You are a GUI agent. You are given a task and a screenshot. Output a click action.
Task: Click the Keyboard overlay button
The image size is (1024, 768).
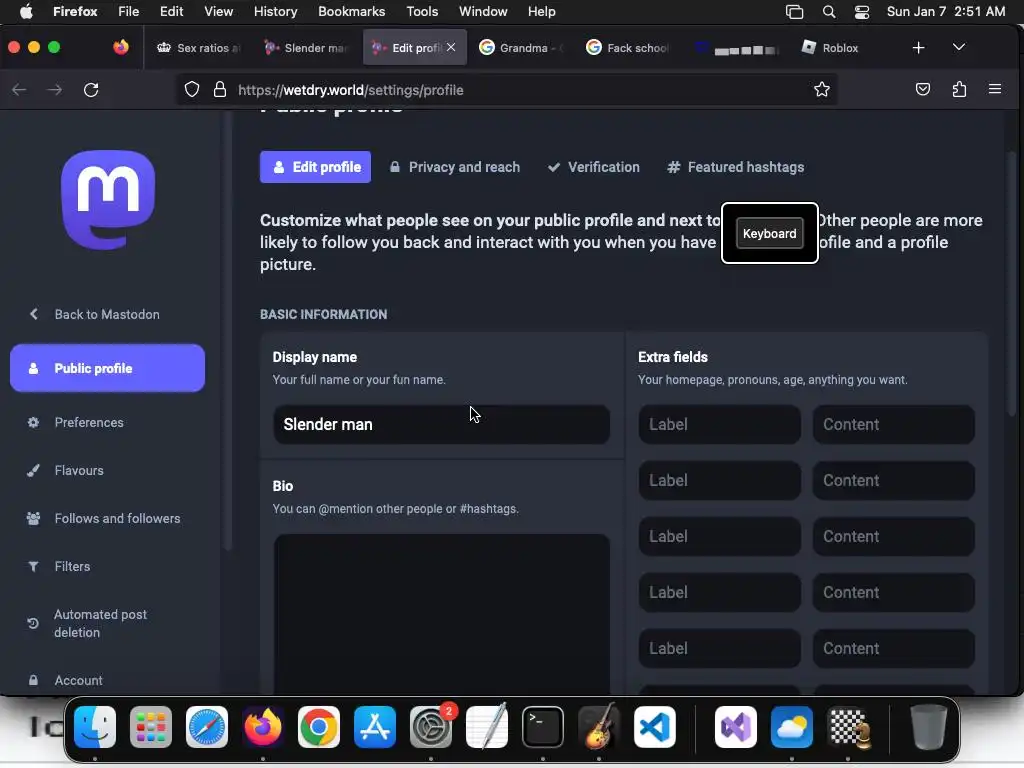click(769, 234)
